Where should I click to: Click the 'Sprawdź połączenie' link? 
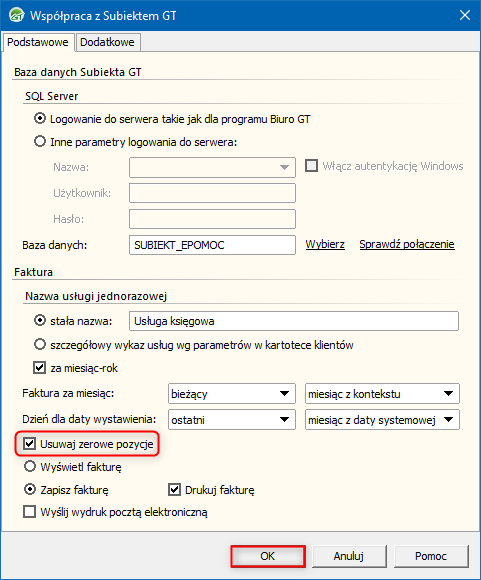tap(407, 244)
